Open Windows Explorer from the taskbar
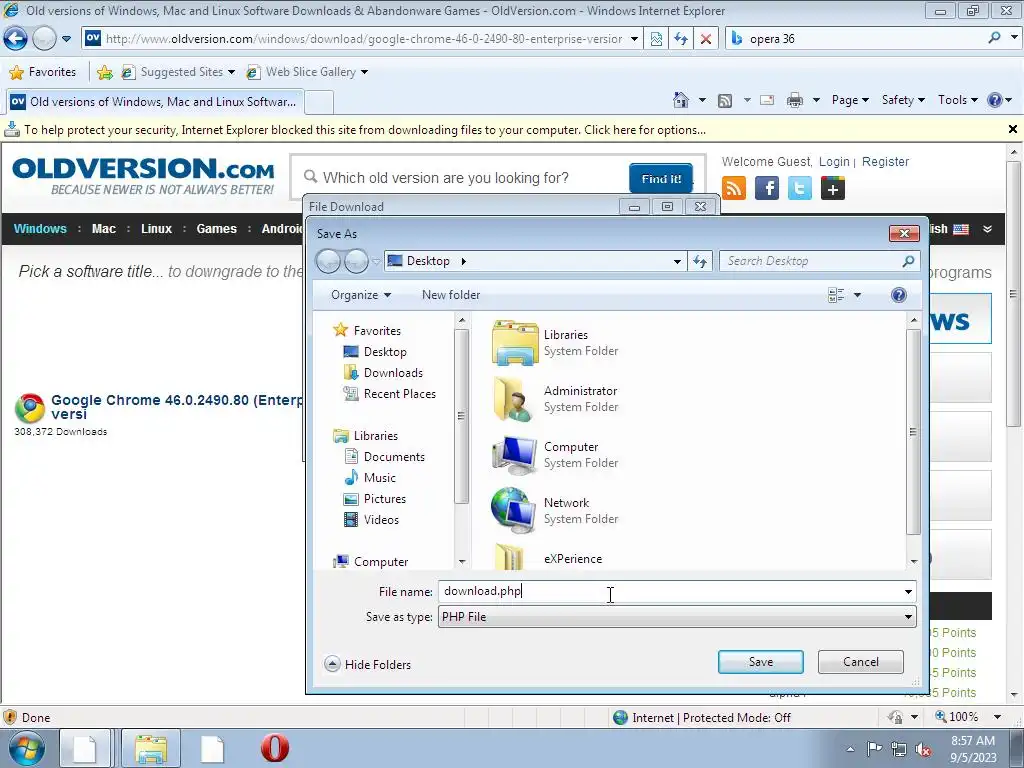Screen dimensions: 1024x768 click(151, 748)
